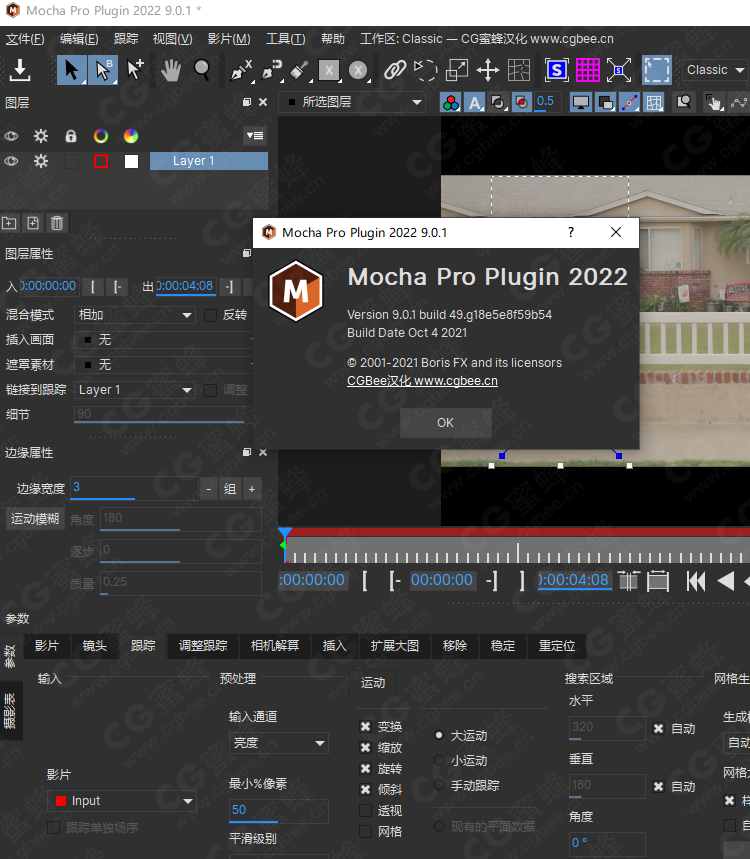Create new layer group folder icon
Viewport: 750px width, 859px height.
pos(9,223)
